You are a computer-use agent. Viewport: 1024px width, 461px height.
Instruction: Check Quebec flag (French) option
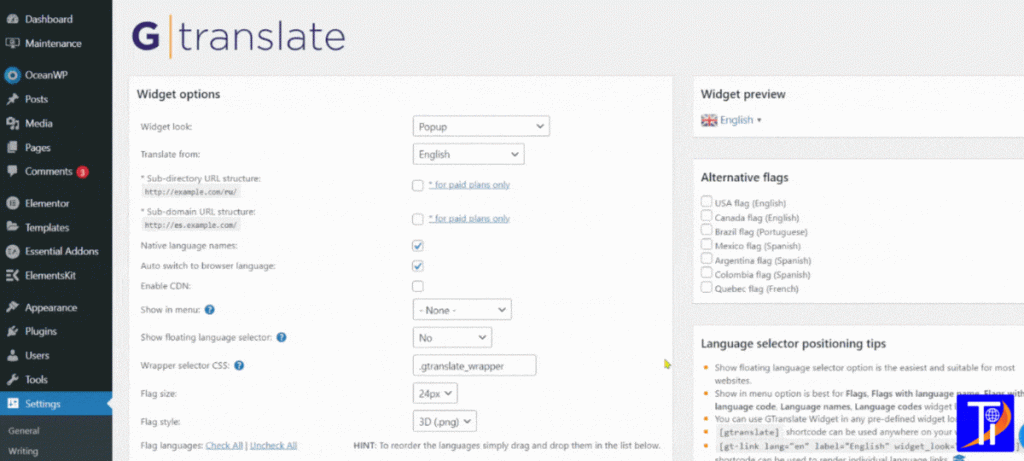706,287
